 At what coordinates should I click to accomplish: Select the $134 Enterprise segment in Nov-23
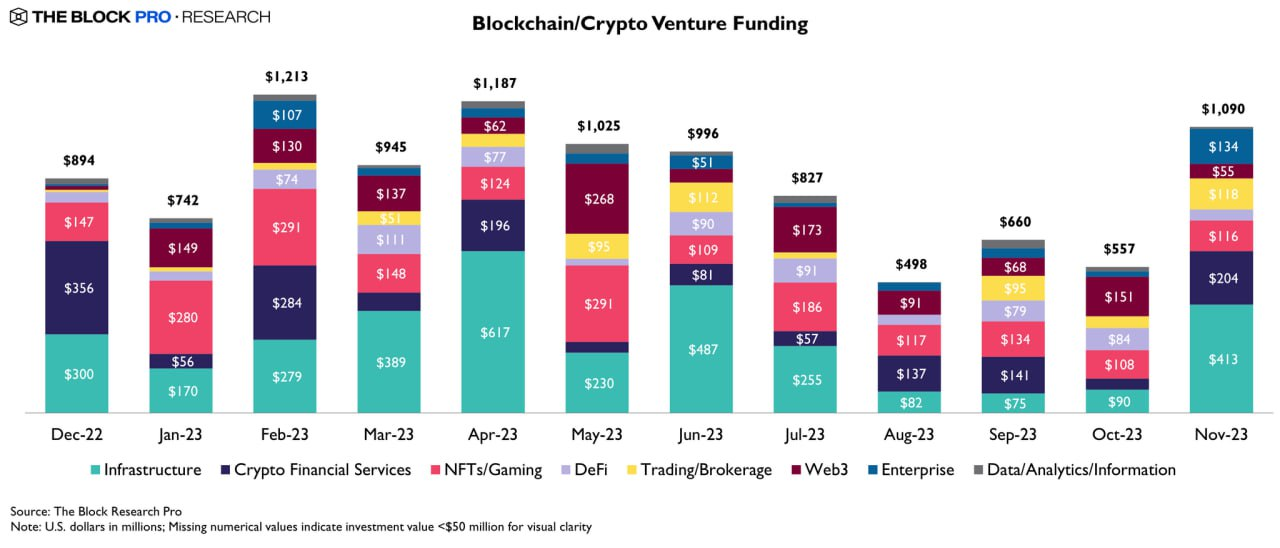coord(1221,147)
